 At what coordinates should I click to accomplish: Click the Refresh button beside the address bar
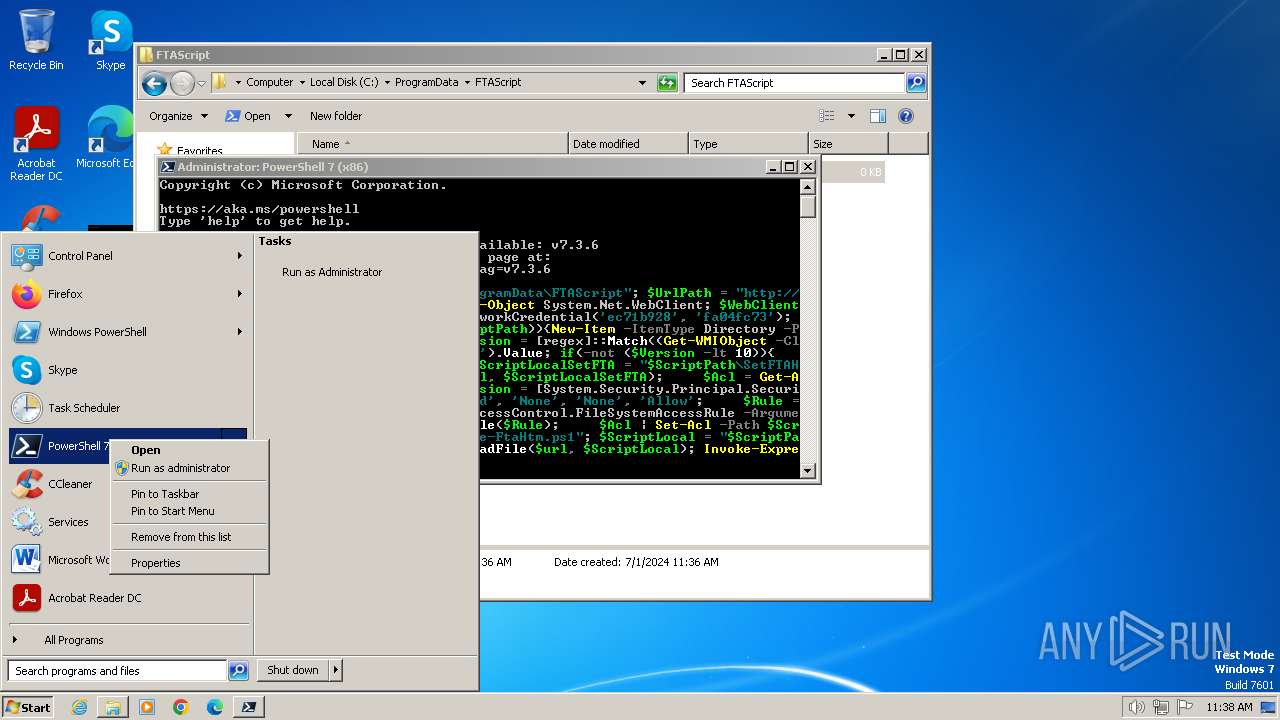(x=667, y=83)
